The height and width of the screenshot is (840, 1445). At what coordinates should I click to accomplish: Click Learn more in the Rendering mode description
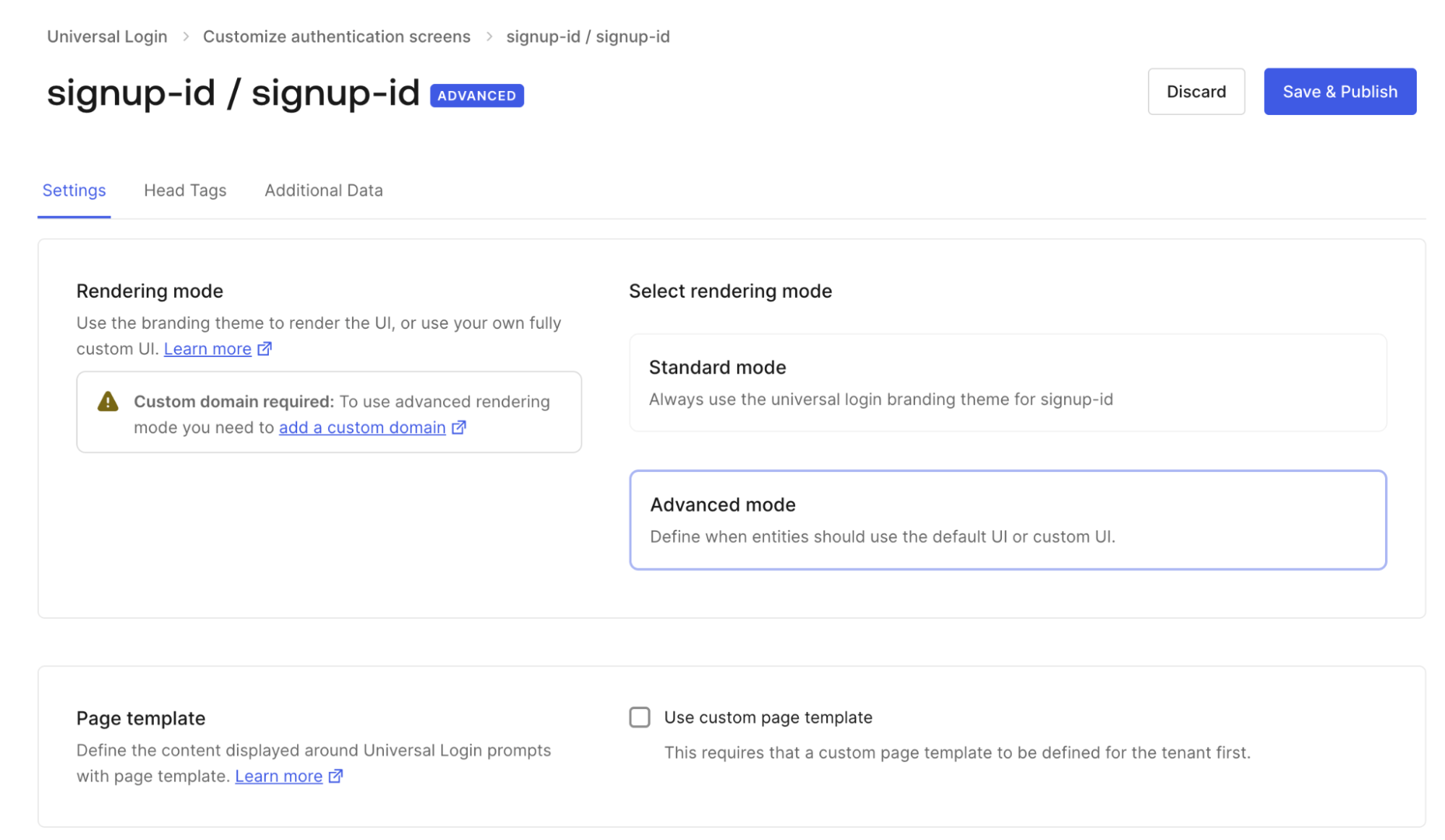207,348
